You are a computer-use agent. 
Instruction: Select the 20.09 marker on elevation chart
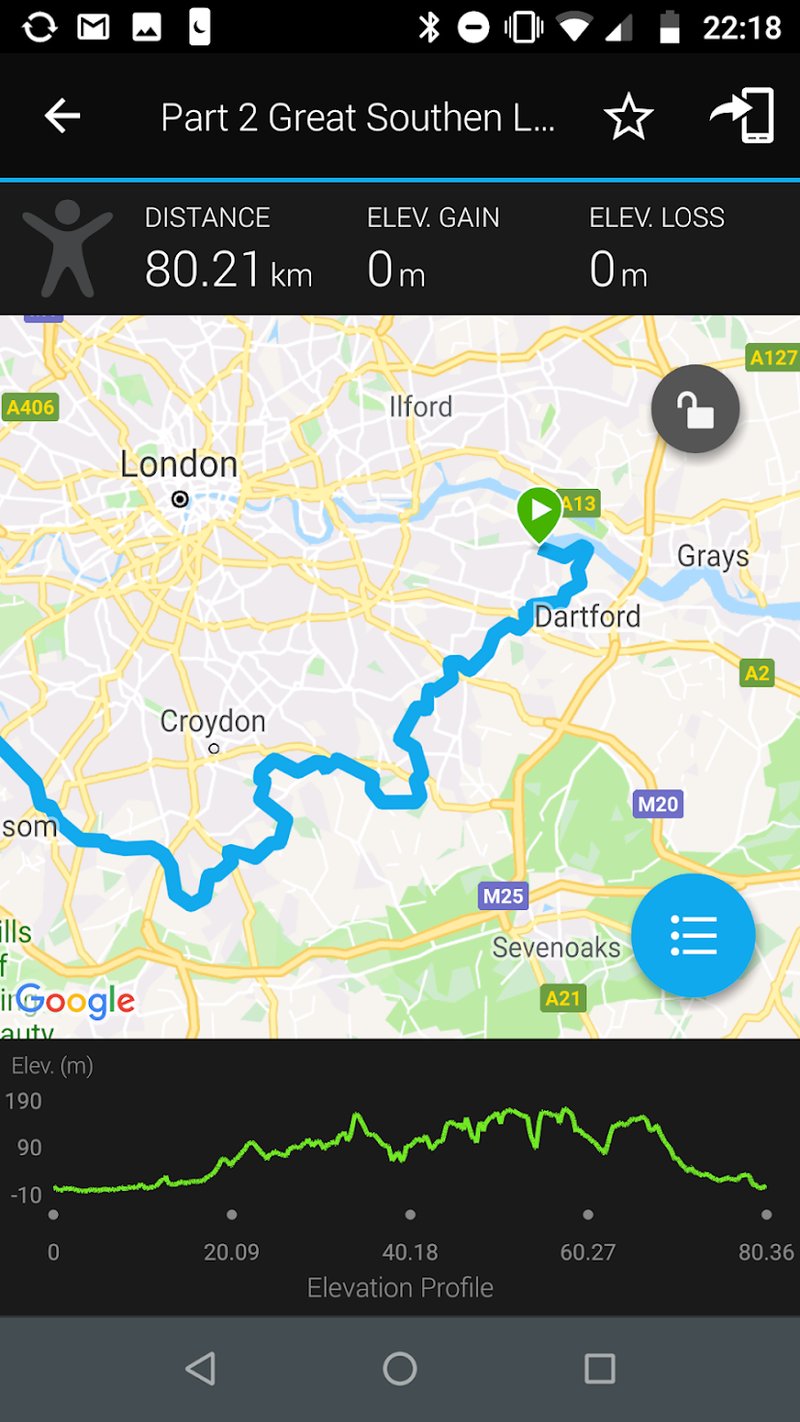pos(232,1215)
